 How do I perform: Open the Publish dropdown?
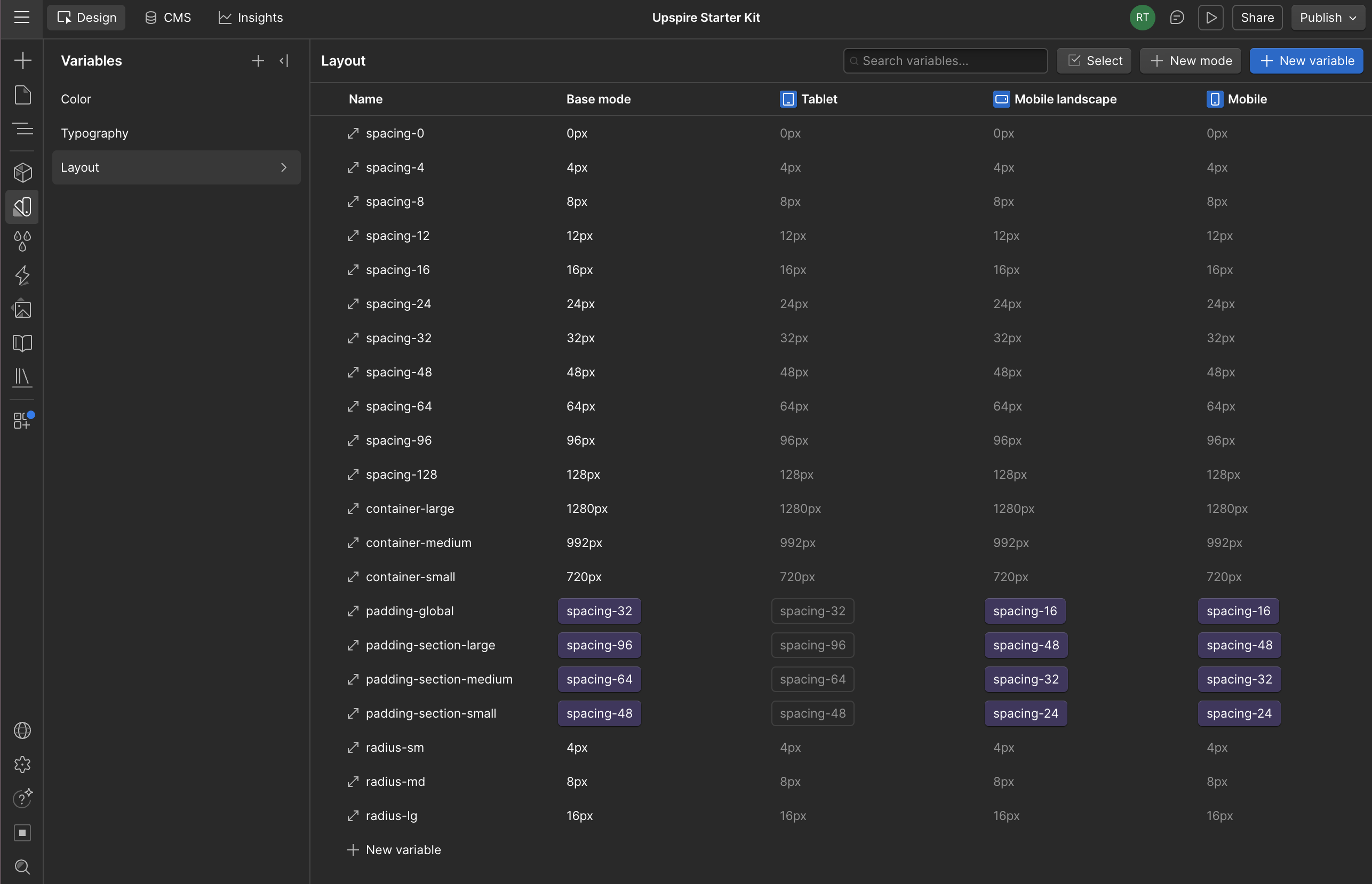tap(1328, 17)
